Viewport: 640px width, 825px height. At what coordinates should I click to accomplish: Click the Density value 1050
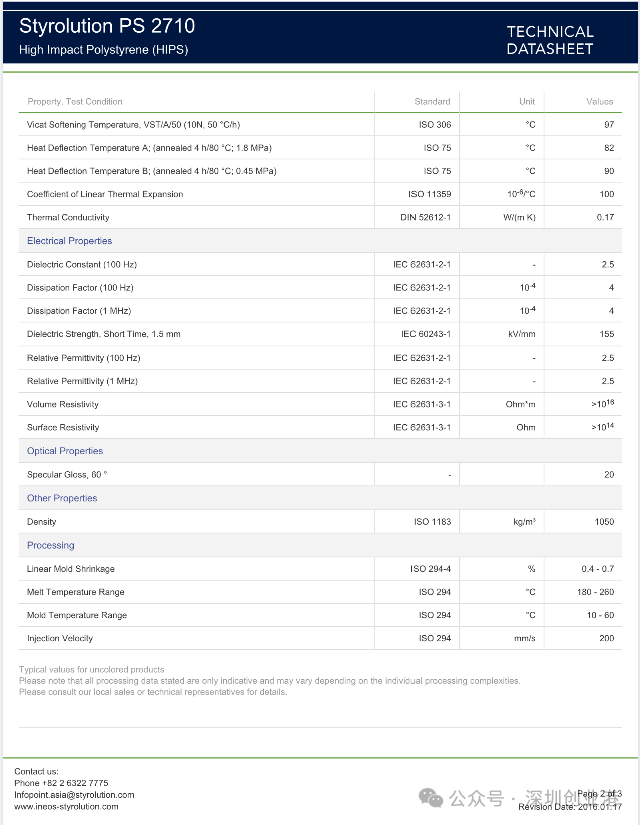603,522
